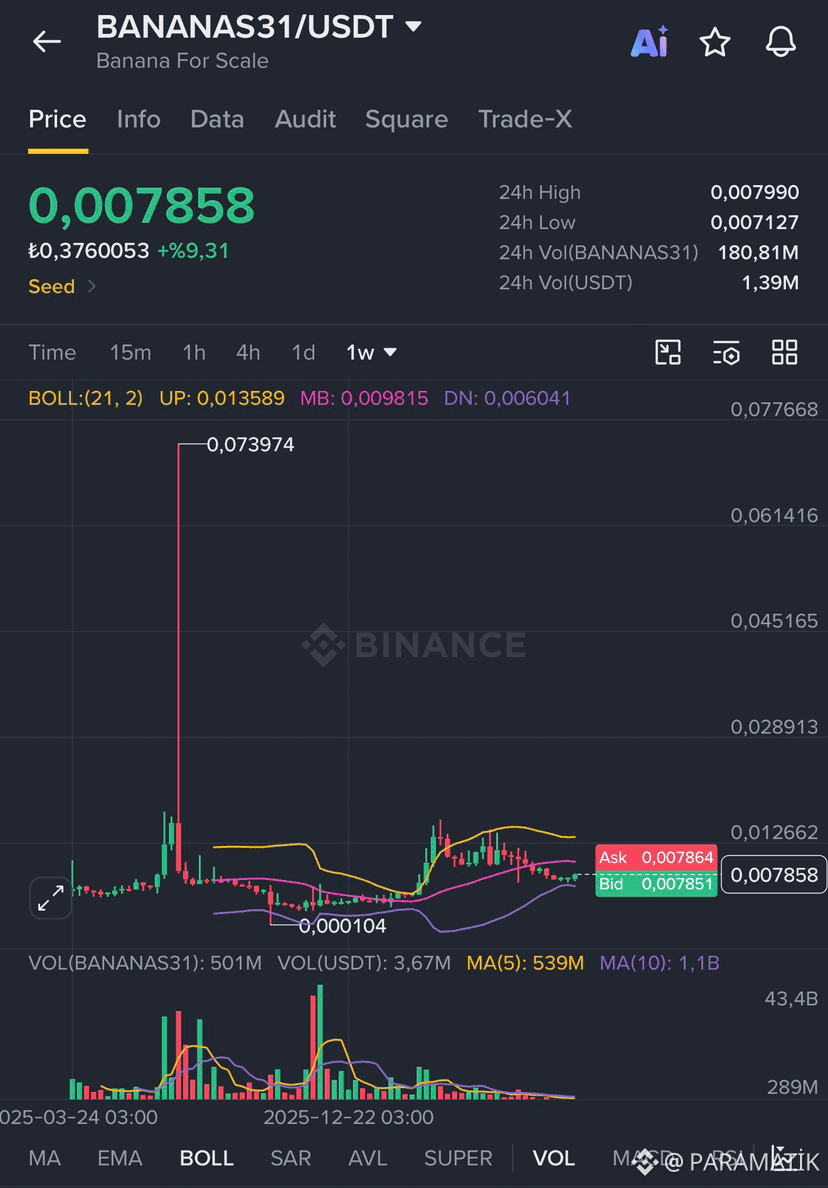This screenshot has width=828, height=1188.
Task: Toggle the VOL sub-indicator
Action: [554, 1158]
